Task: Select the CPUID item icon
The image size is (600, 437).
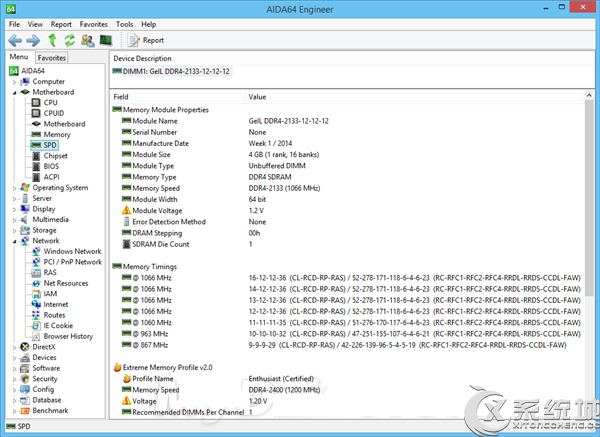Action: point(36,113)
